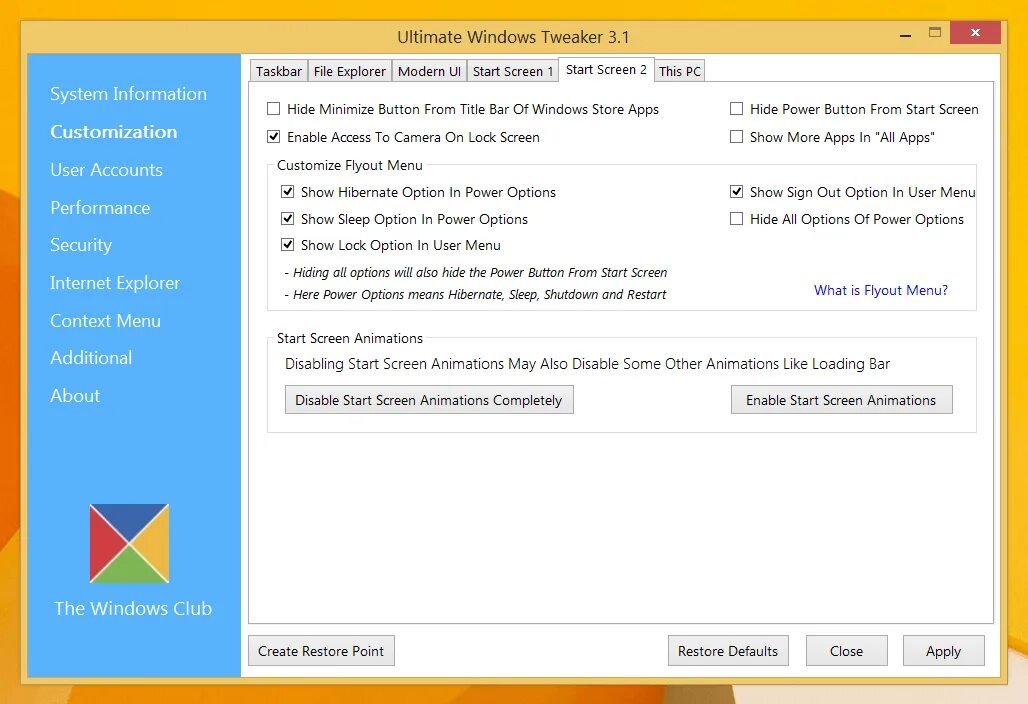This screenshot has height=704, width=1028.
Task: Open Internet Explorer tweaks
Action: pos(115,283)
